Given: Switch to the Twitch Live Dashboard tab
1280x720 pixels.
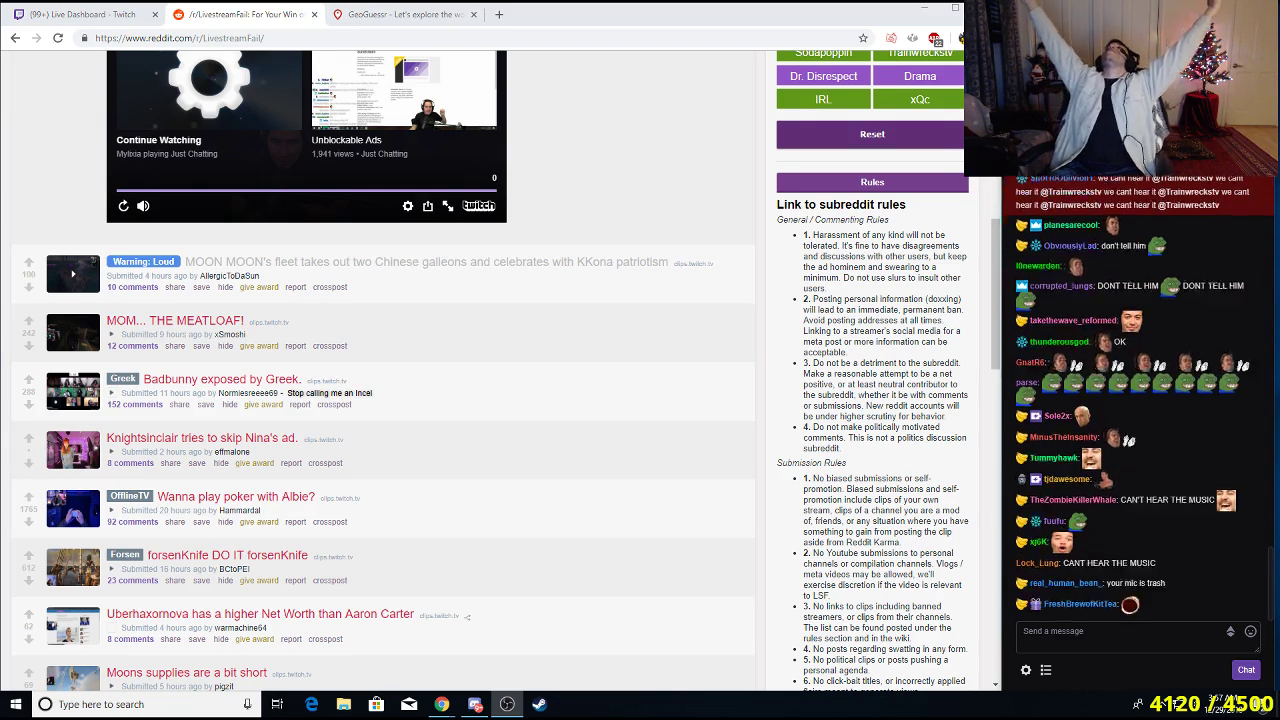Looking at the screenshot, I should [83, 14].
